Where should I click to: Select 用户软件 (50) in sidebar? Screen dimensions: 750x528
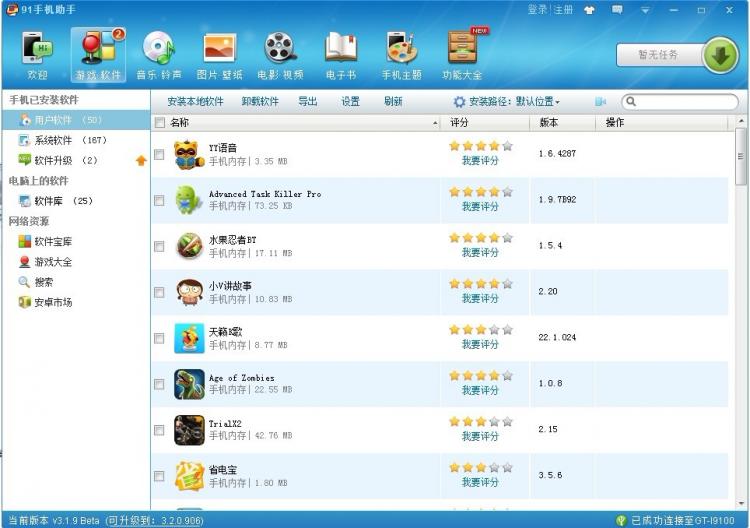point(76,120)
